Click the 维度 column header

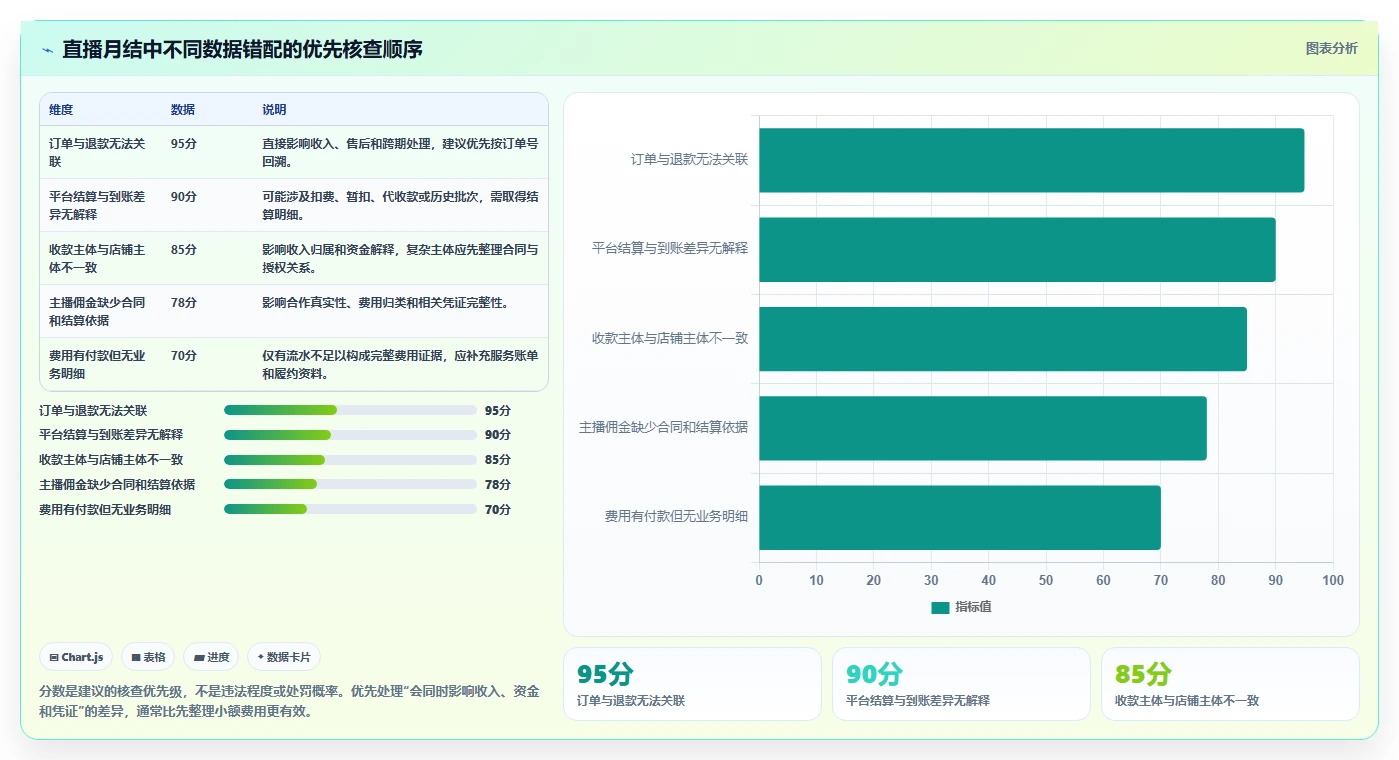pyautogui.click(x=61, y=109)
